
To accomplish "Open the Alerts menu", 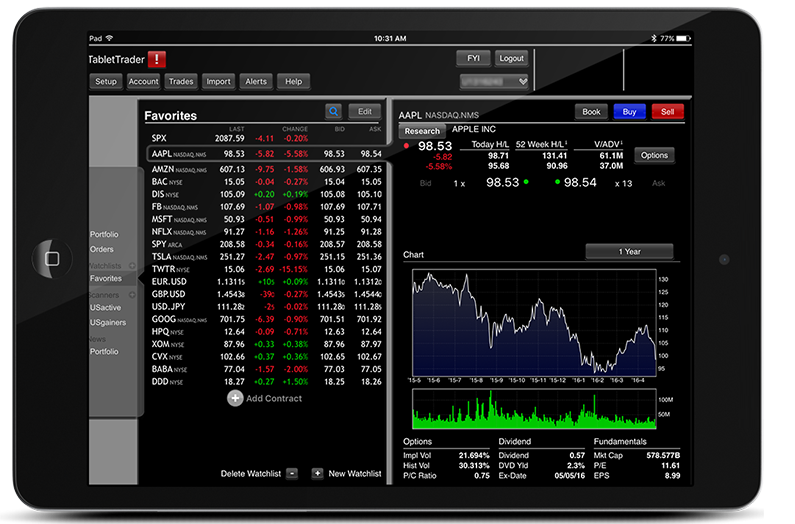I will pyautogui.click(x=256, y=81).
